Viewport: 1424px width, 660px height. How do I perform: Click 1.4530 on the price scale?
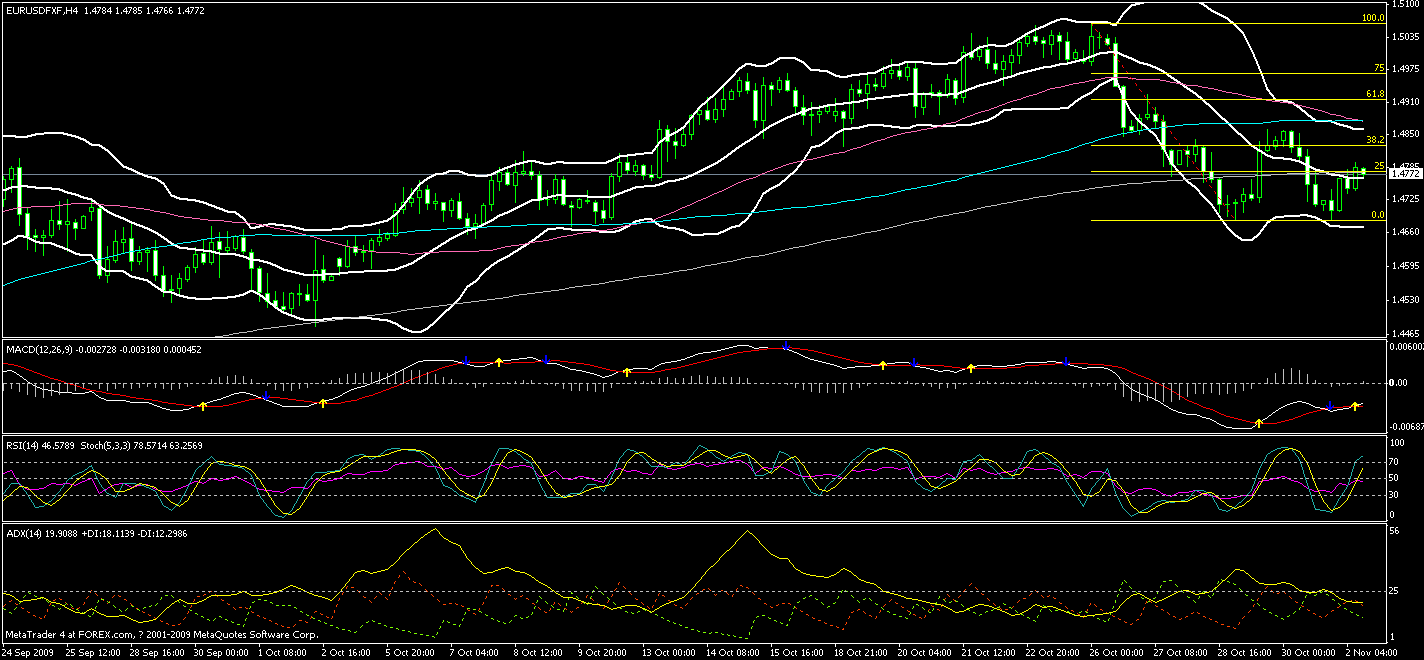[x=1405, y=300]
